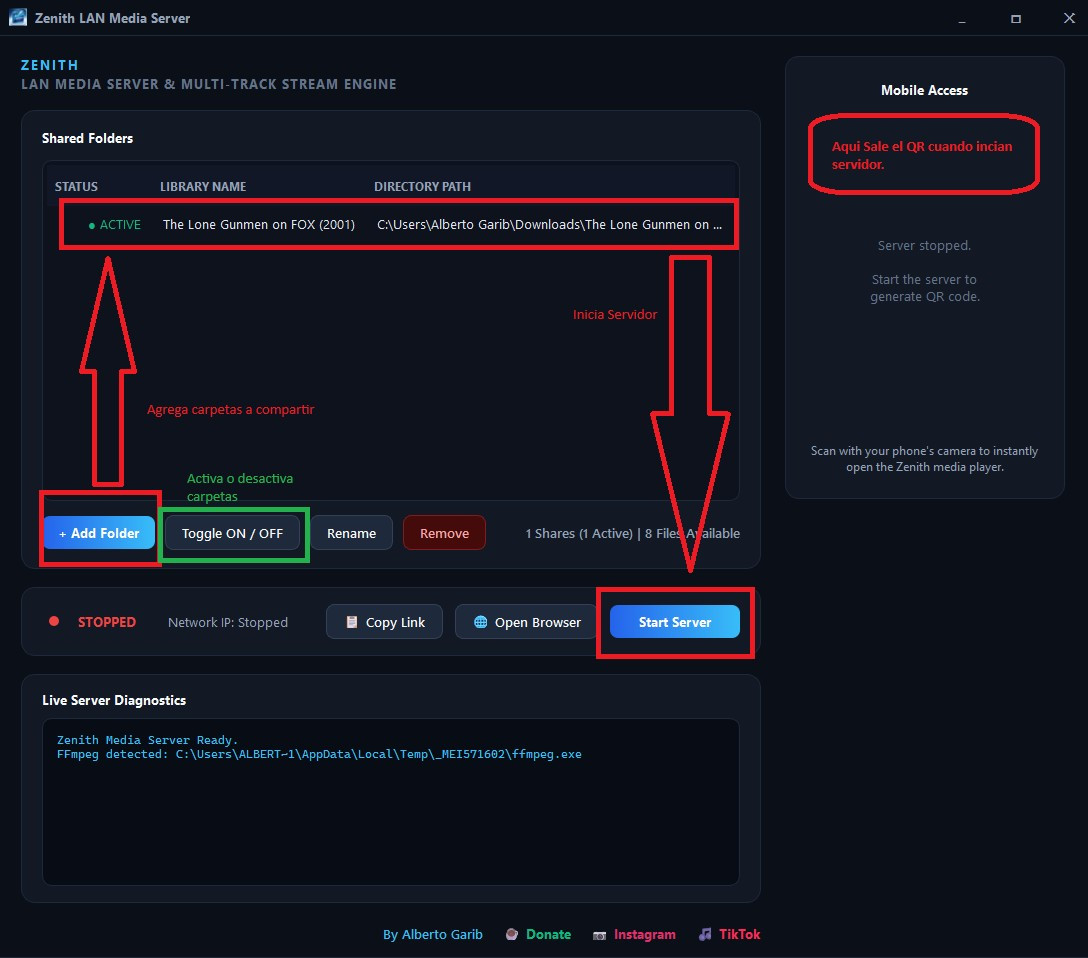Image resolution: width=1088 pixels, height=958 pixels.
Task: Click the green ACTIVE status indicator
Action: [x=114, y=225]
